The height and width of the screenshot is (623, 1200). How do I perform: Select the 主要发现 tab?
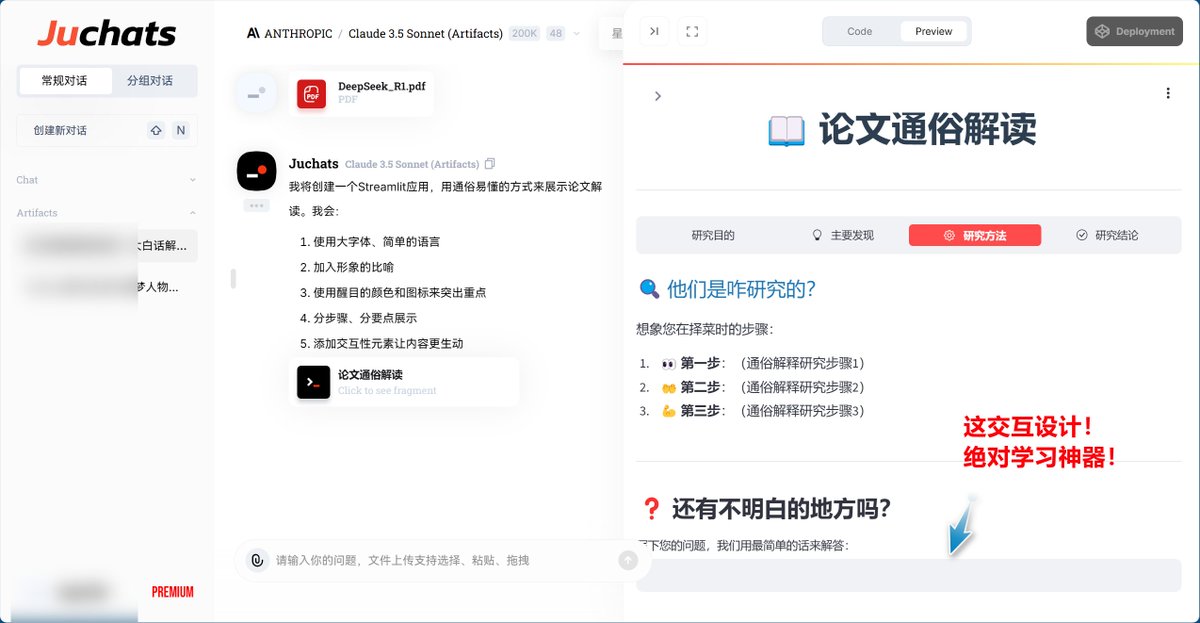click(x=842, y=235)
